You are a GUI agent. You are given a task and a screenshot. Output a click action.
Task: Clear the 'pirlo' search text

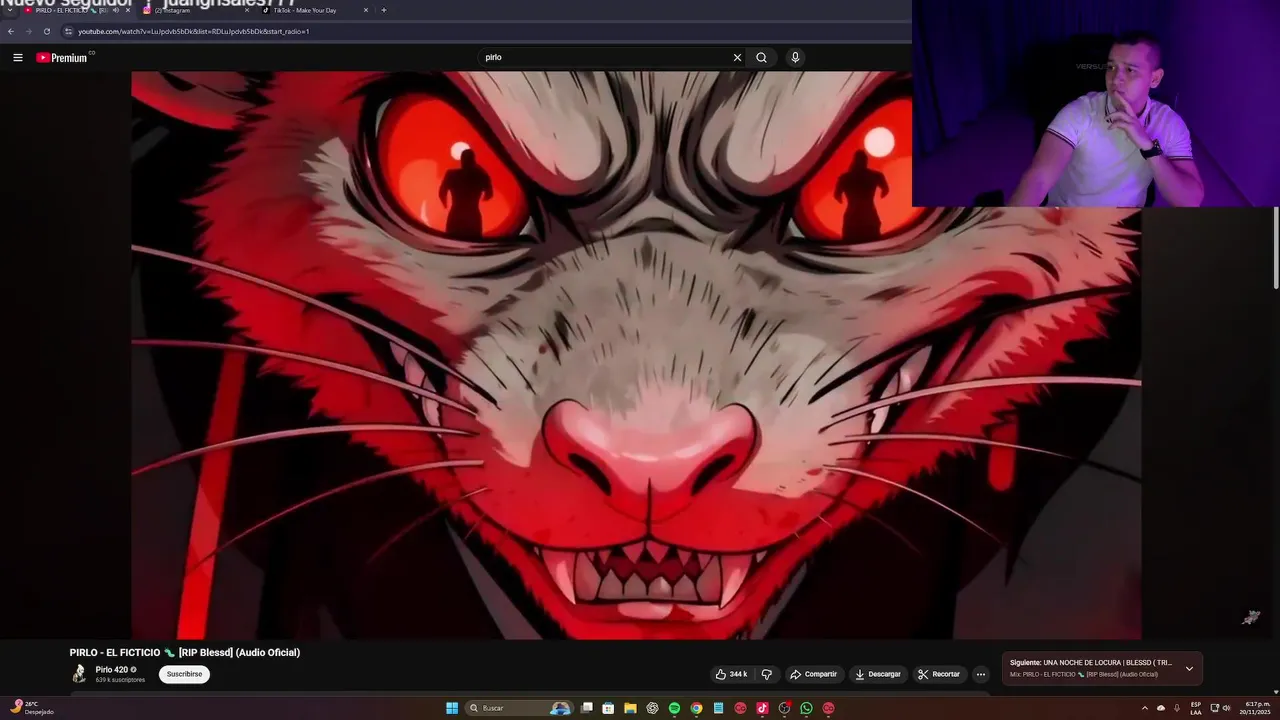coord(737,57)
